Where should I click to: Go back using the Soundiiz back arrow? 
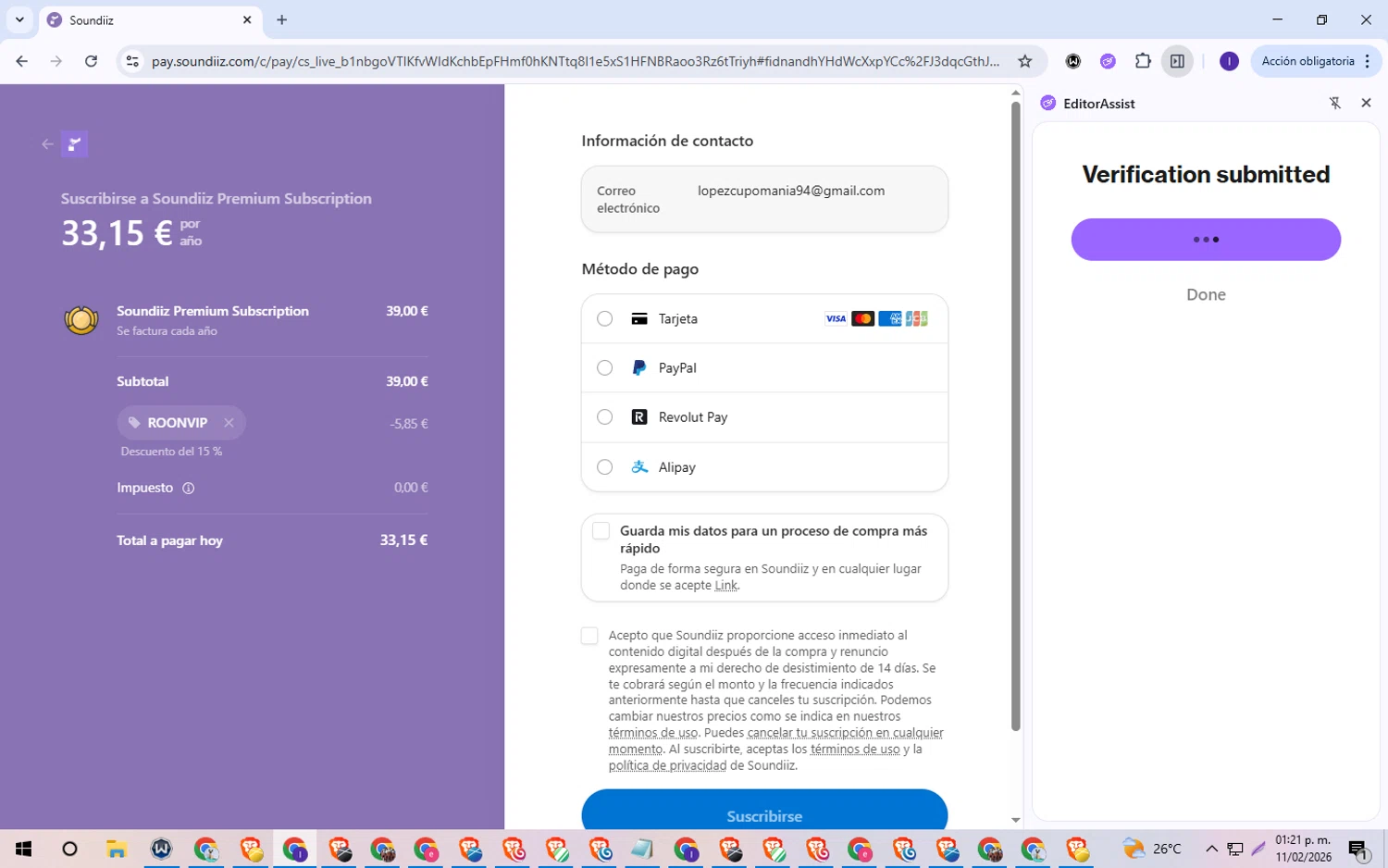47,144
